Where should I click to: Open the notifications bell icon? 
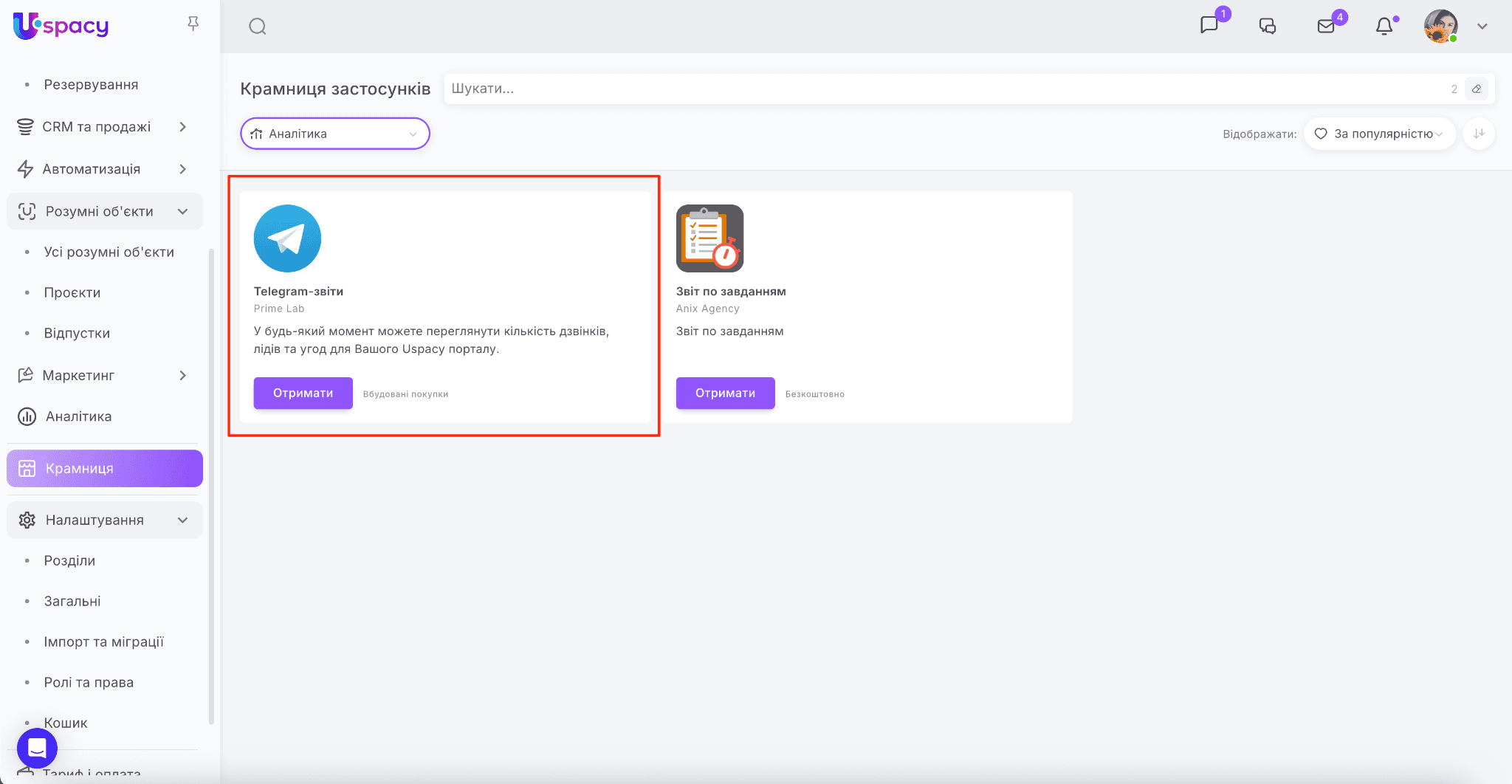coord(1384,27)
